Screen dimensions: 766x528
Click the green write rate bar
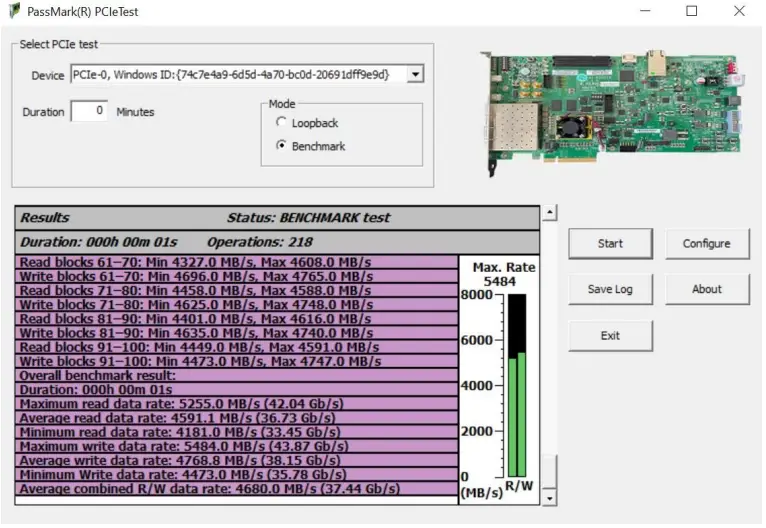(x=521, y=414)
